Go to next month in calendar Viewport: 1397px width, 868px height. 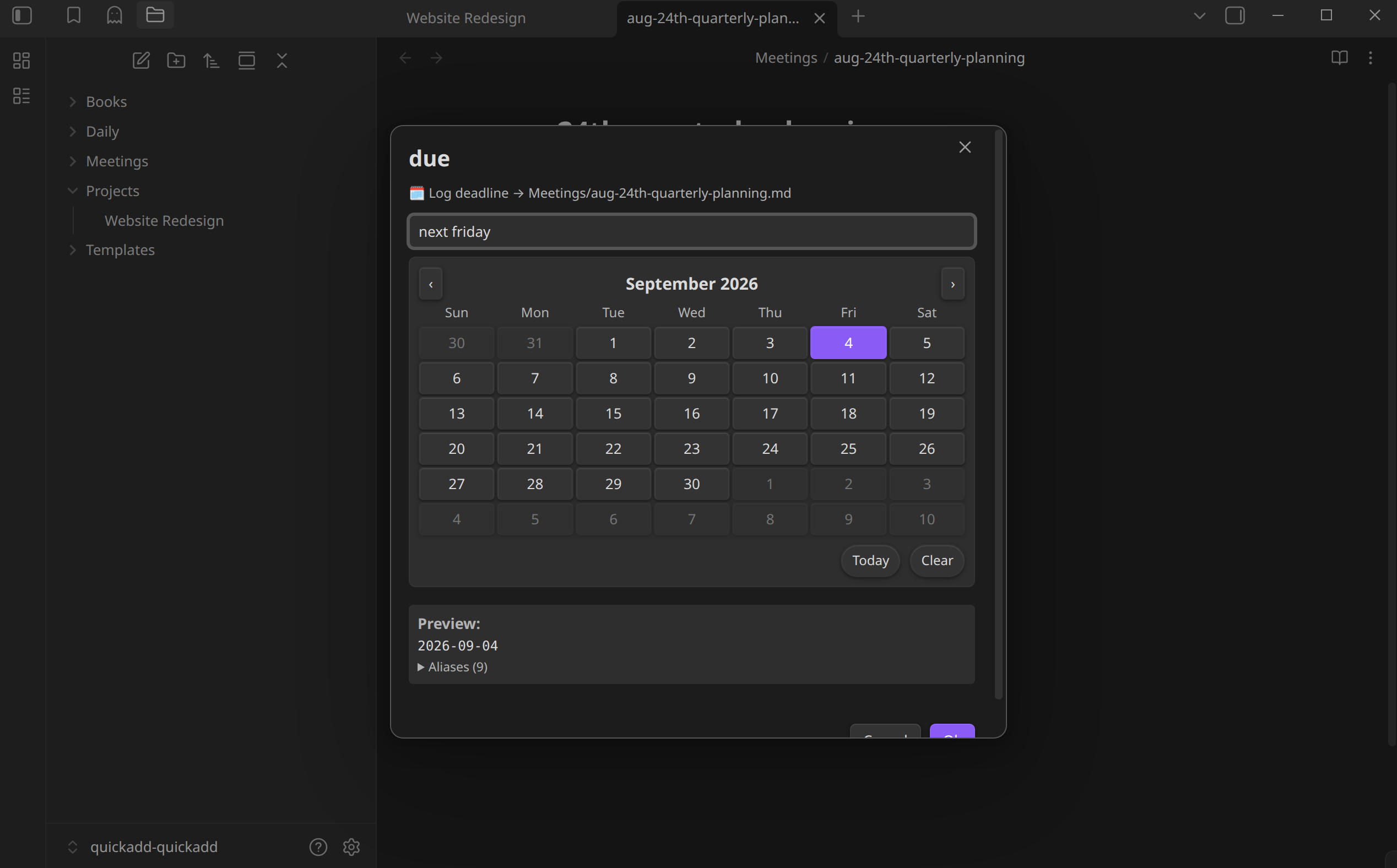(x=952, y=284)
